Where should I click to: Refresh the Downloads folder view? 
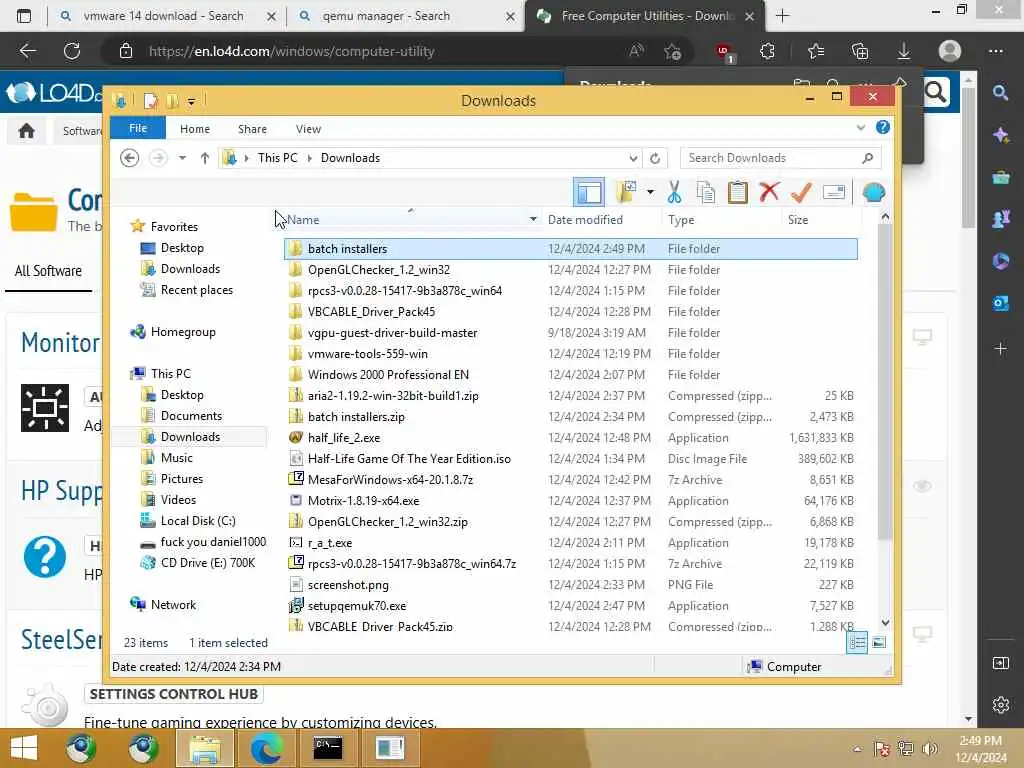655,158
